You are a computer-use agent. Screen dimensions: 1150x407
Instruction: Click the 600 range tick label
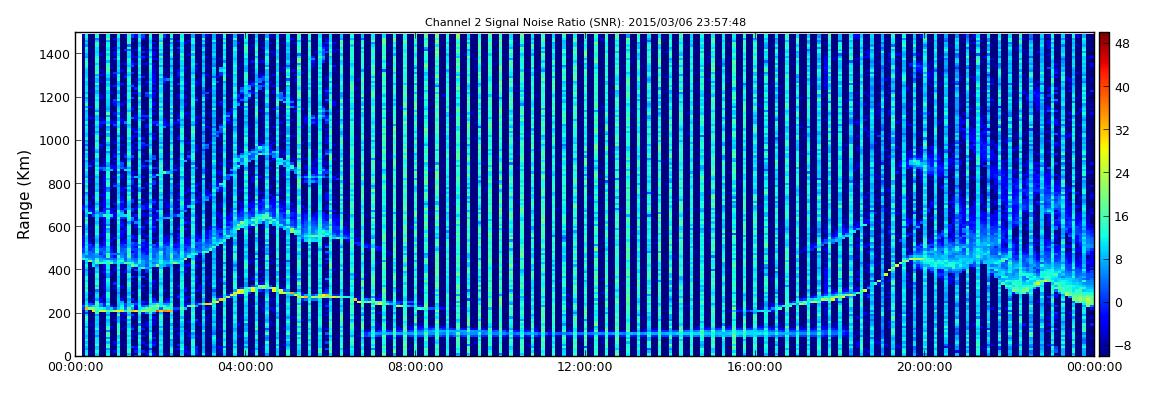coord(59,227)
